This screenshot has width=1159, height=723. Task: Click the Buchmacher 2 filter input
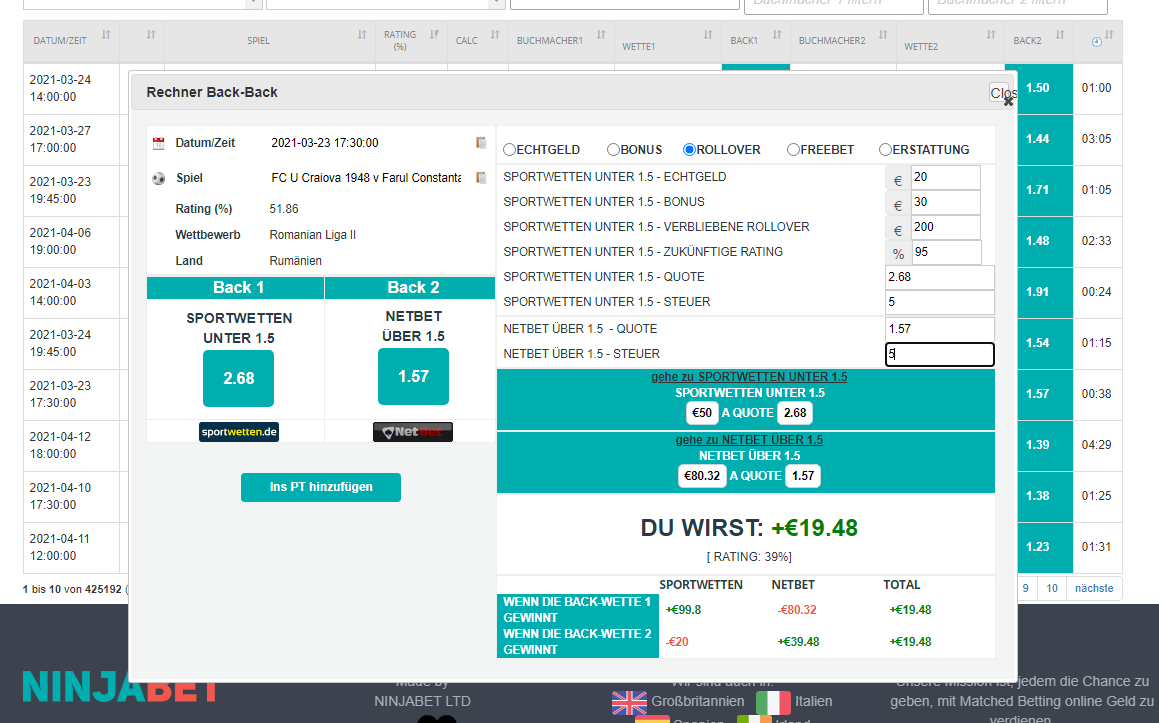coord(1018,4)
